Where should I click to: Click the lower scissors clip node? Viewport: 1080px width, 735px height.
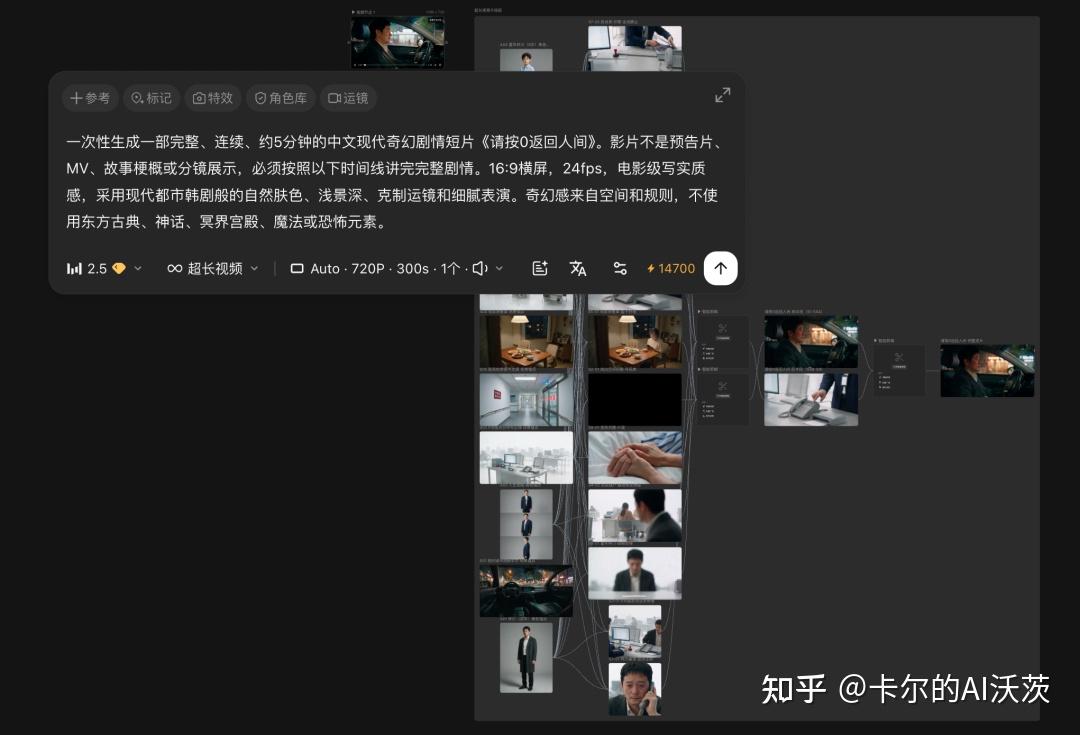723,399
